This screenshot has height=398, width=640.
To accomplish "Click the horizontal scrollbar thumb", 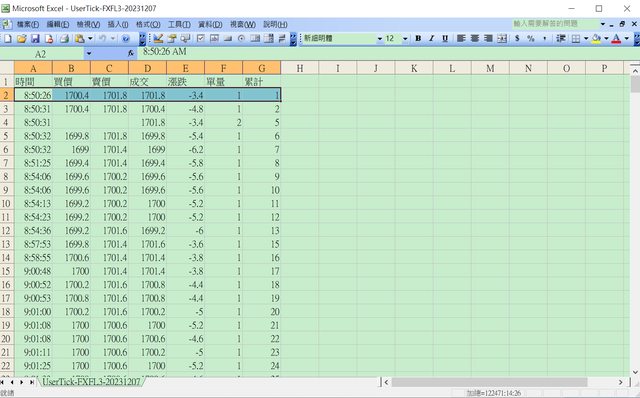I will pyautogui.click(x=489, y=382).
